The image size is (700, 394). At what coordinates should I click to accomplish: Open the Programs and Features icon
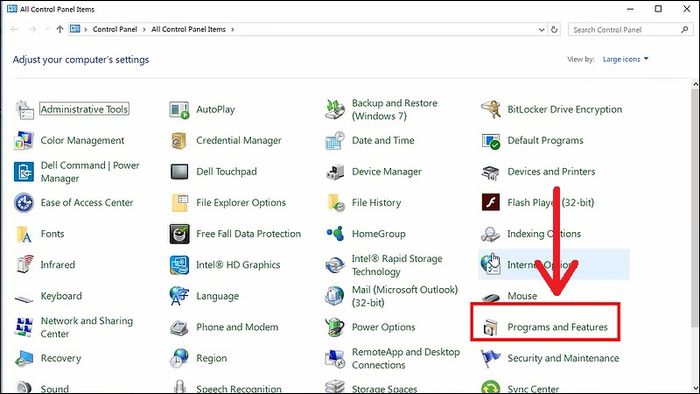(491, 328)
